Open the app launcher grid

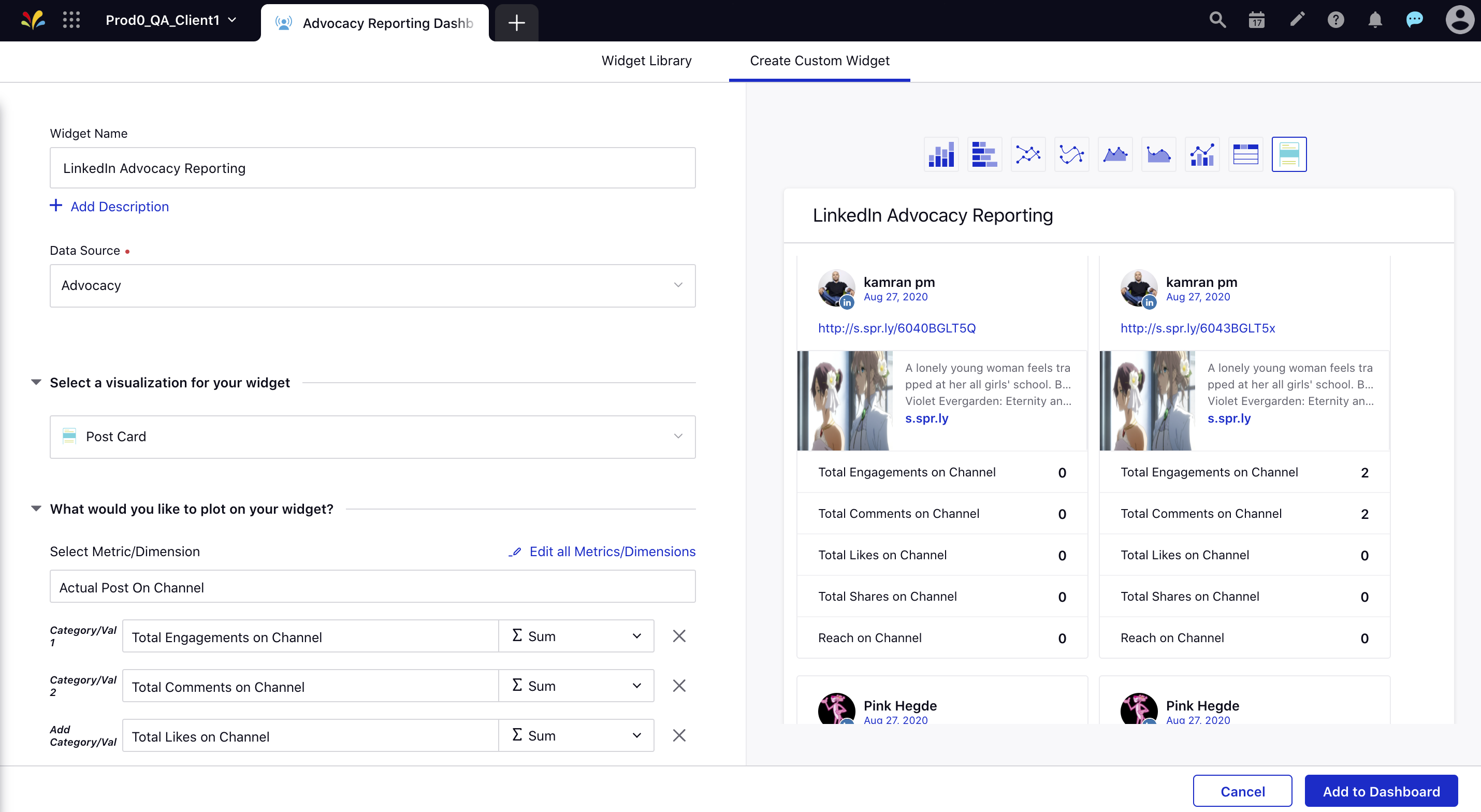71,20
